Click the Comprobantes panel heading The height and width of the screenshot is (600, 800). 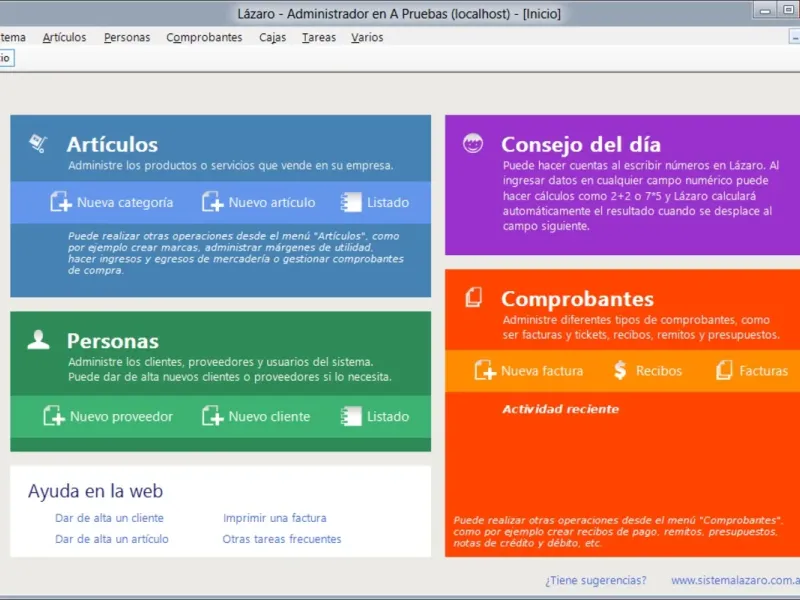pyautogui.click(x=577, y=299)
